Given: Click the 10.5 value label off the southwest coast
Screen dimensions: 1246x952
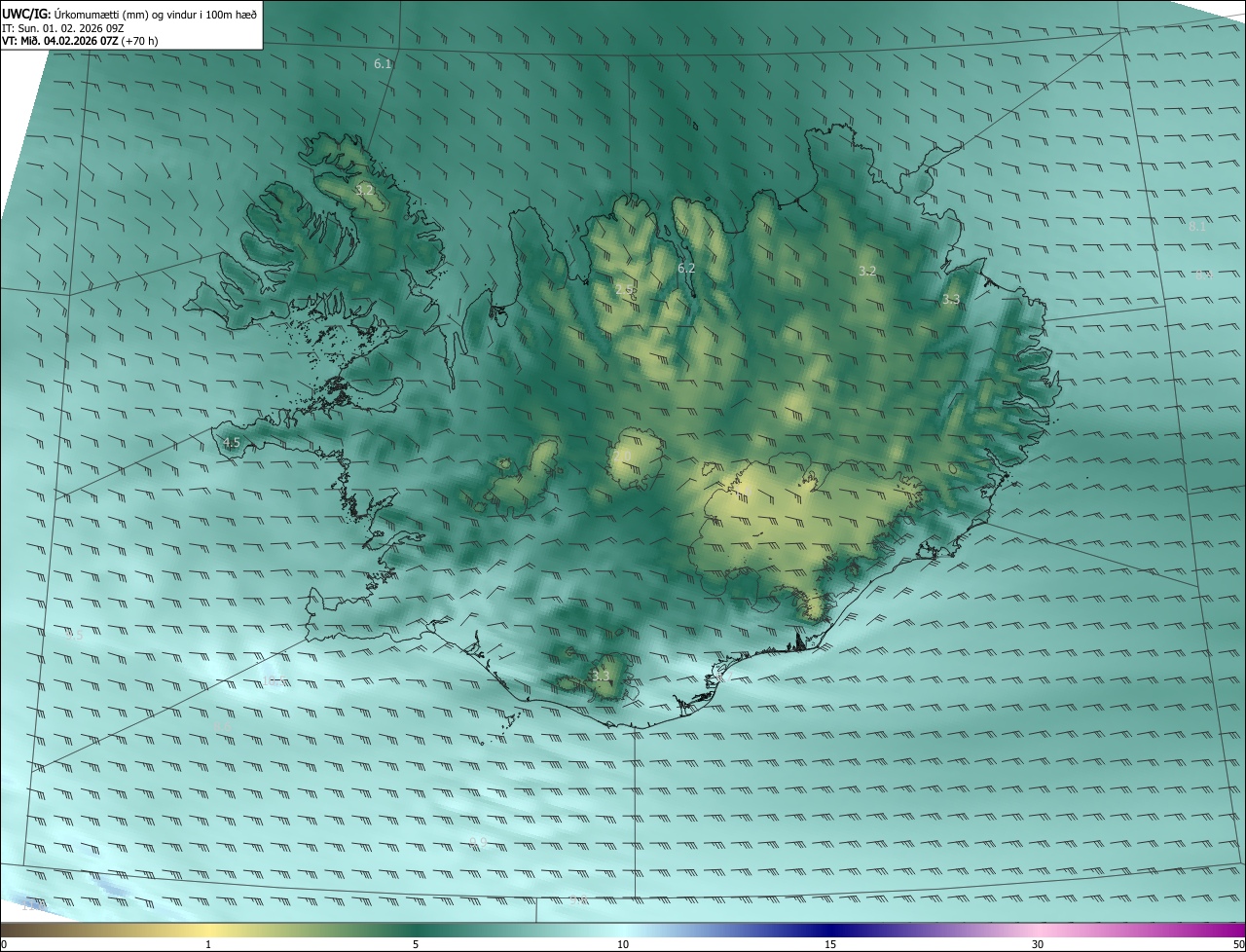Looking at the screenshot, I should 275,680.
